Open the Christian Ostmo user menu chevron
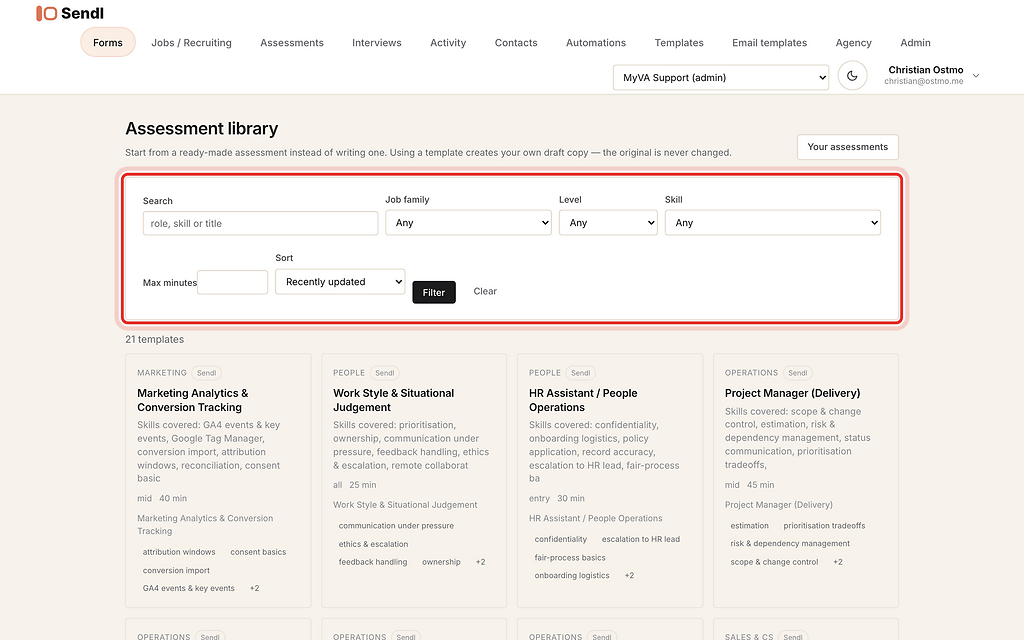This screenshot has height=640, width=1024. point(976,76)
